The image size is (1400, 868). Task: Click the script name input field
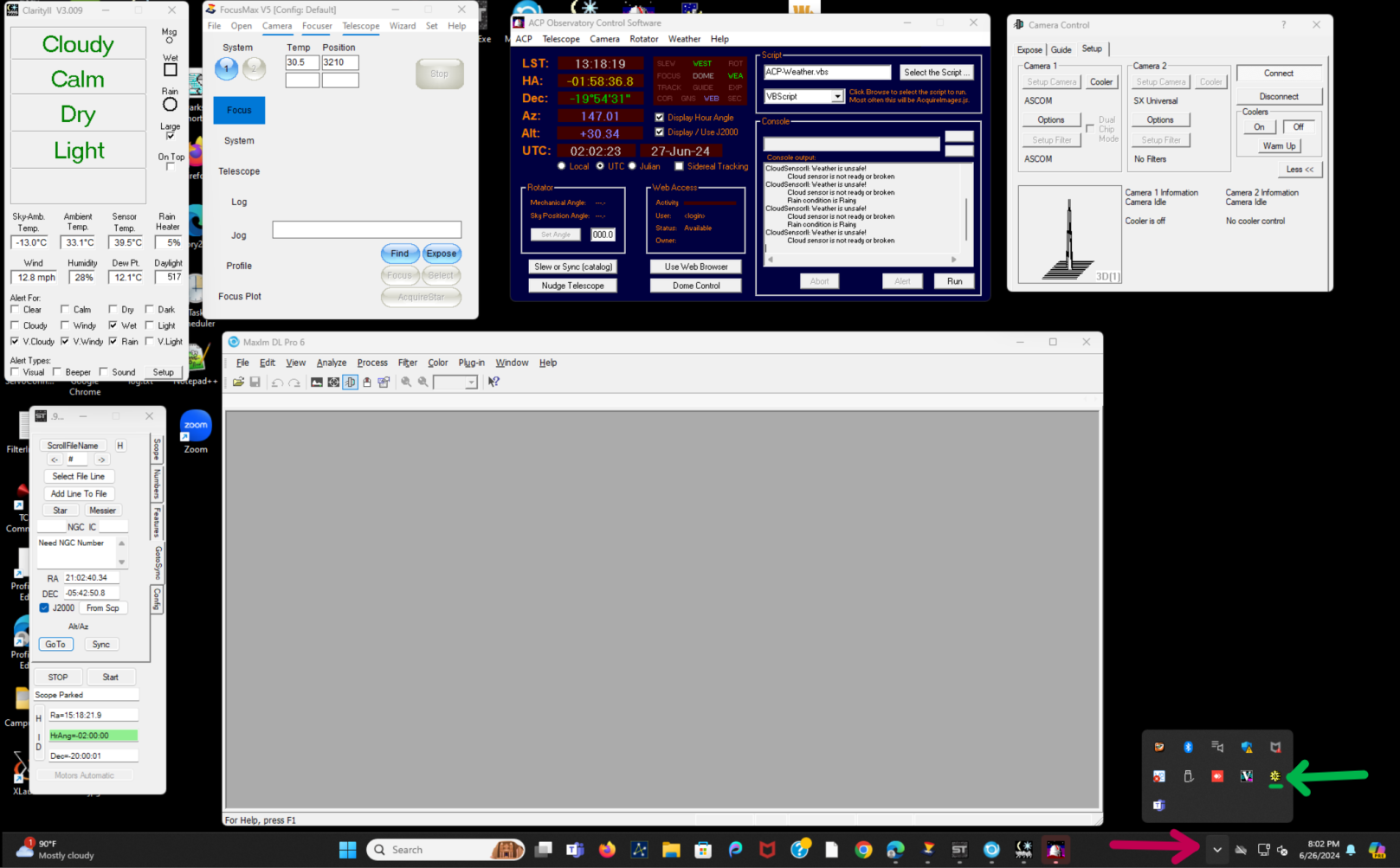827,72
